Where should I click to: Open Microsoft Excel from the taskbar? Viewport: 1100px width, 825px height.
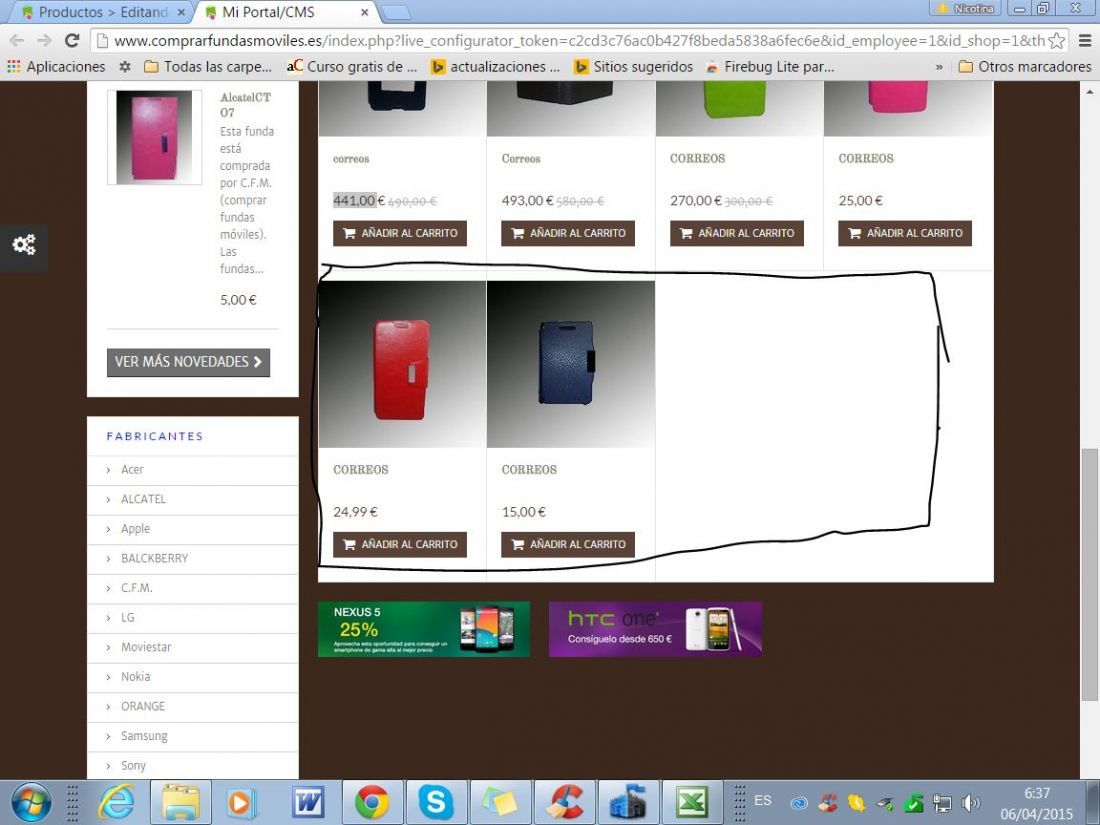click(693, 803)
